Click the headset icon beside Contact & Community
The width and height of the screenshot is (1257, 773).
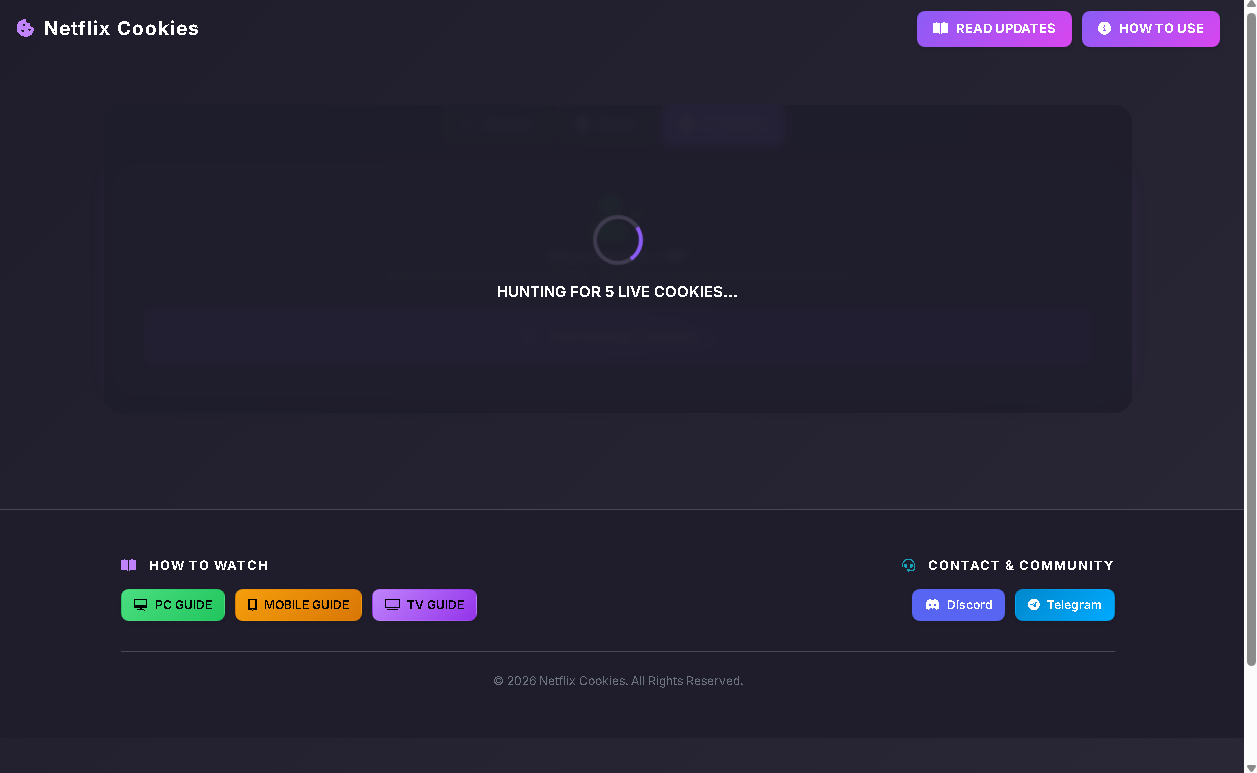coord(908,565)
